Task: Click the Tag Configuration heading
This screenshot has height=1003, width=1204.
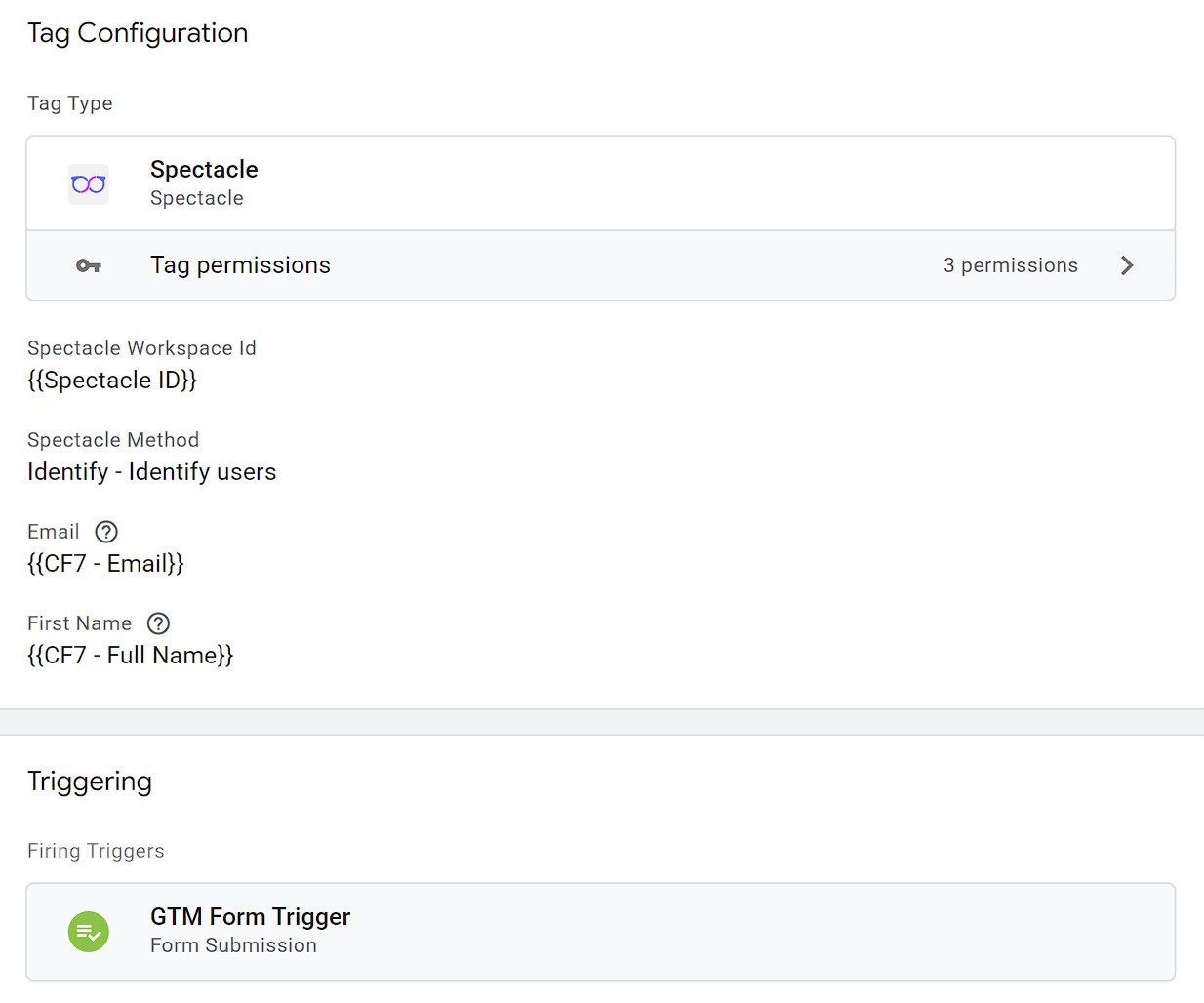Action: coord(138,33)
